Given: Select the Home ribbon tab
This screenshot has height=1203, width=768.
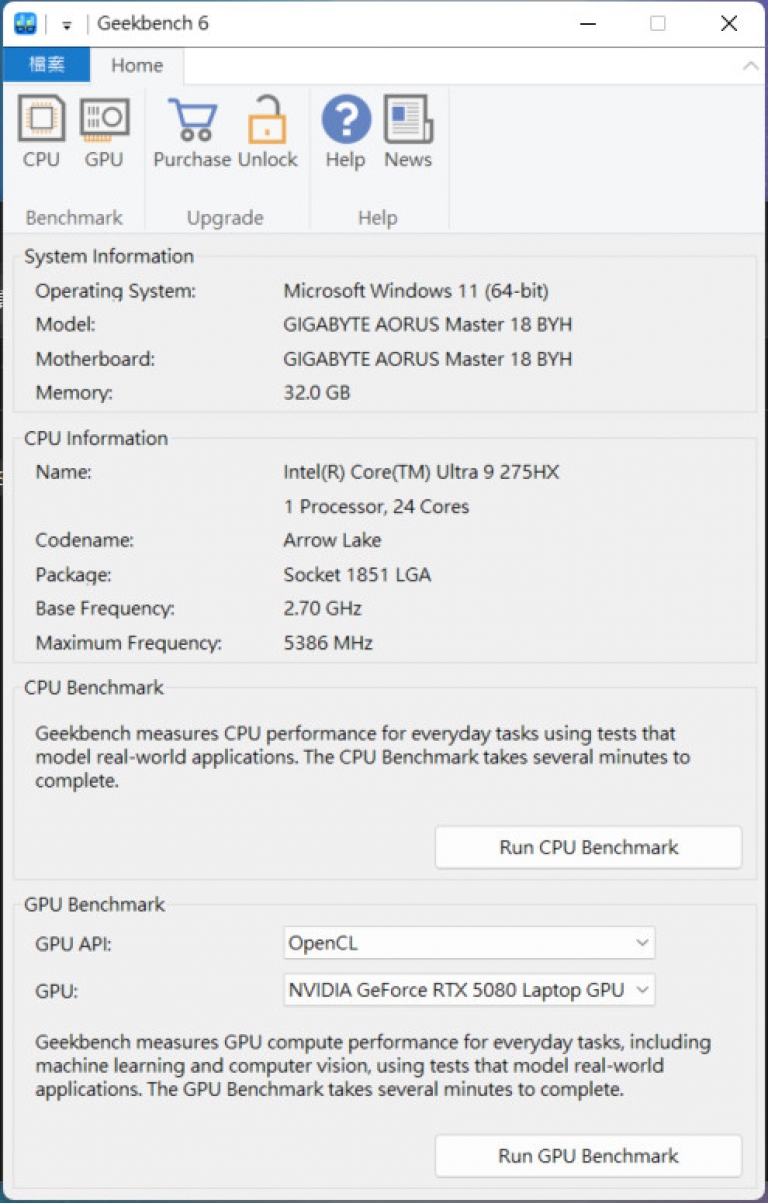Looking at the screenshot, I should point(137,65).
